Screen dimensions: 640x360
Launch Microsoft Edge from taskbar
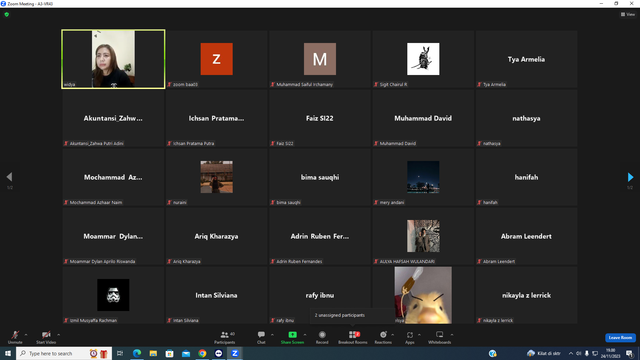click(137, 353)
